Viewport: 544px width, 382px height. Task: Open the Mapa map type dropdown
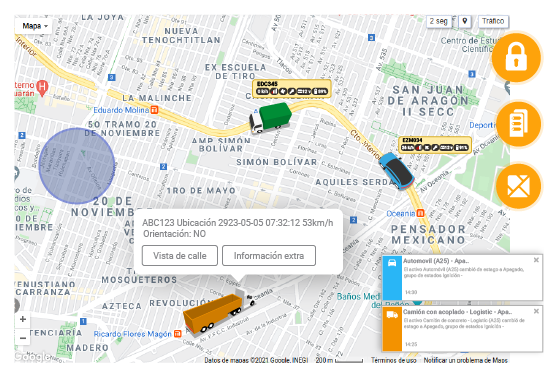click(34, 26)
